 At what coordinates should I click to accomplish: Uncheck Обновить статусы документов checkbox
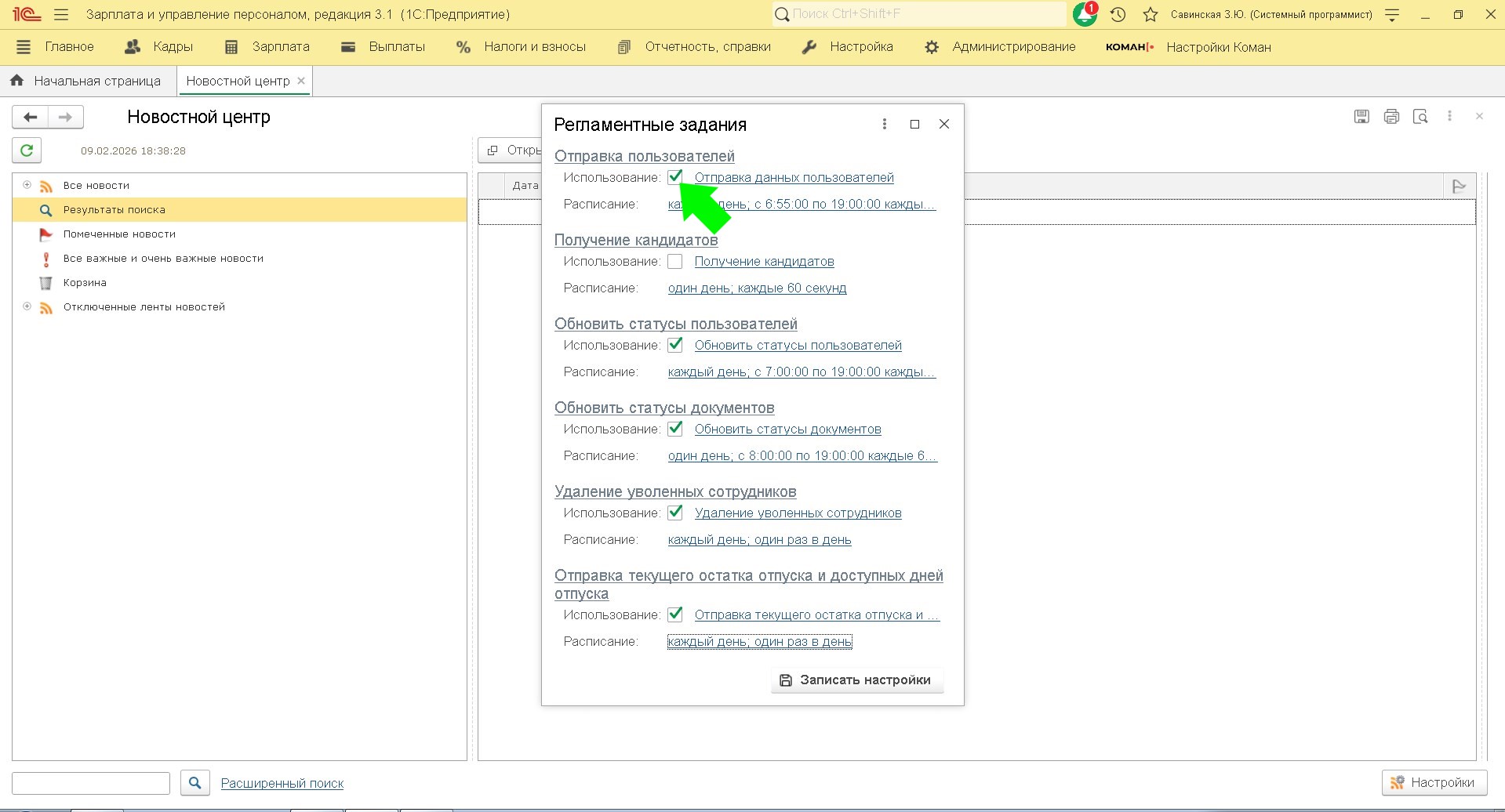click(x=675, y=429)
